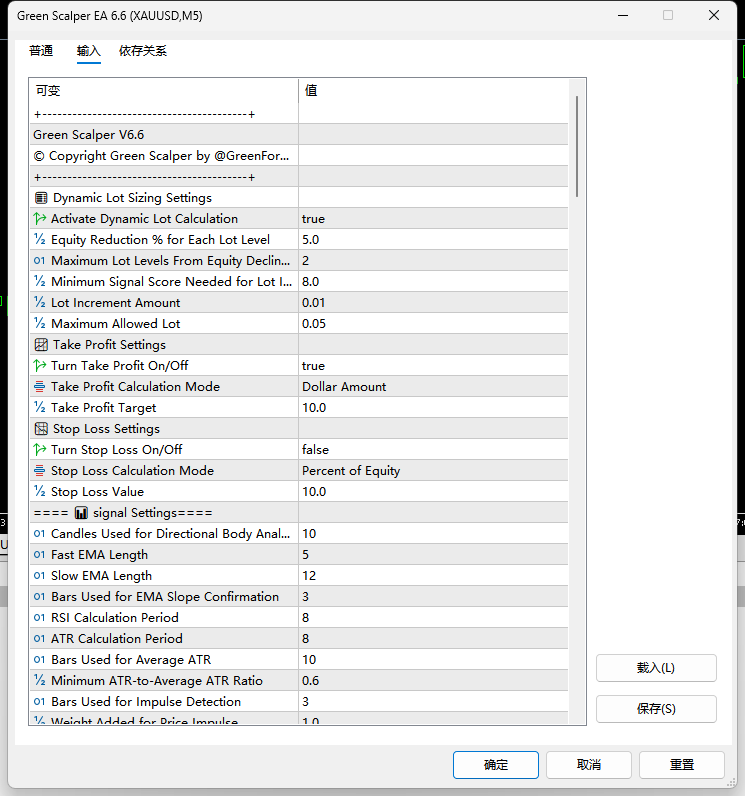Switch to the 普通 tab

tap(41, 51)
